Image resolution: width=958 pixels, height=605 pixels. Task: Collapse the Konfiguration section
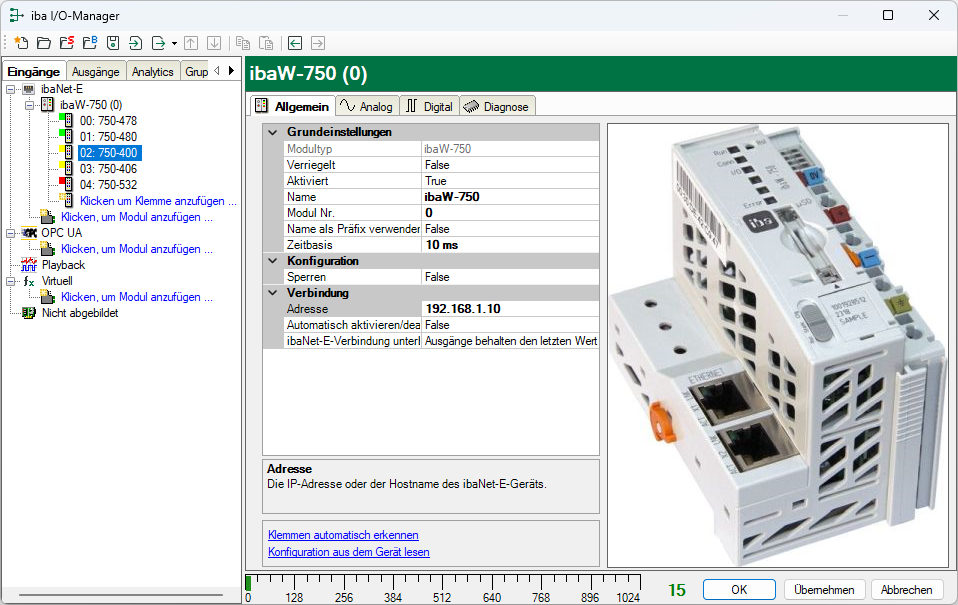point(273,261)
